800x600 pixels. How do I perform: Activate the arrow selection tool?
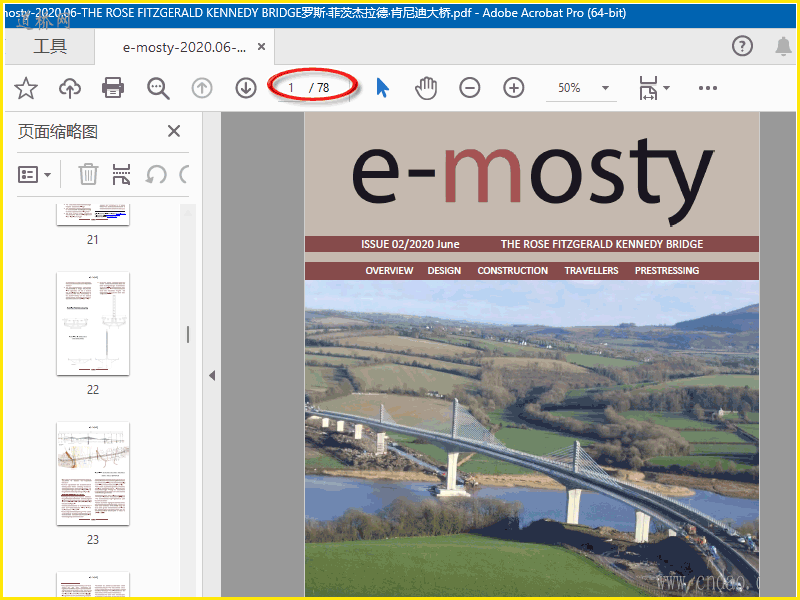pos(382,88)
